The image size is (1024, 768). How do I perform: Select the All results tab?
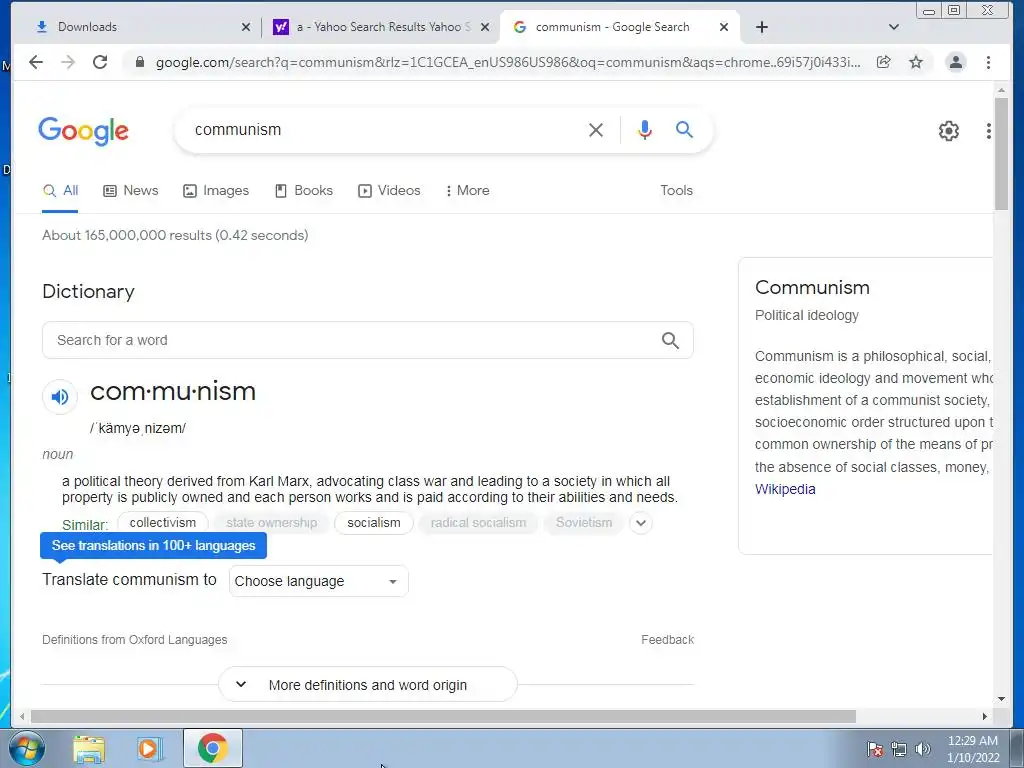[x=60, y=191]
